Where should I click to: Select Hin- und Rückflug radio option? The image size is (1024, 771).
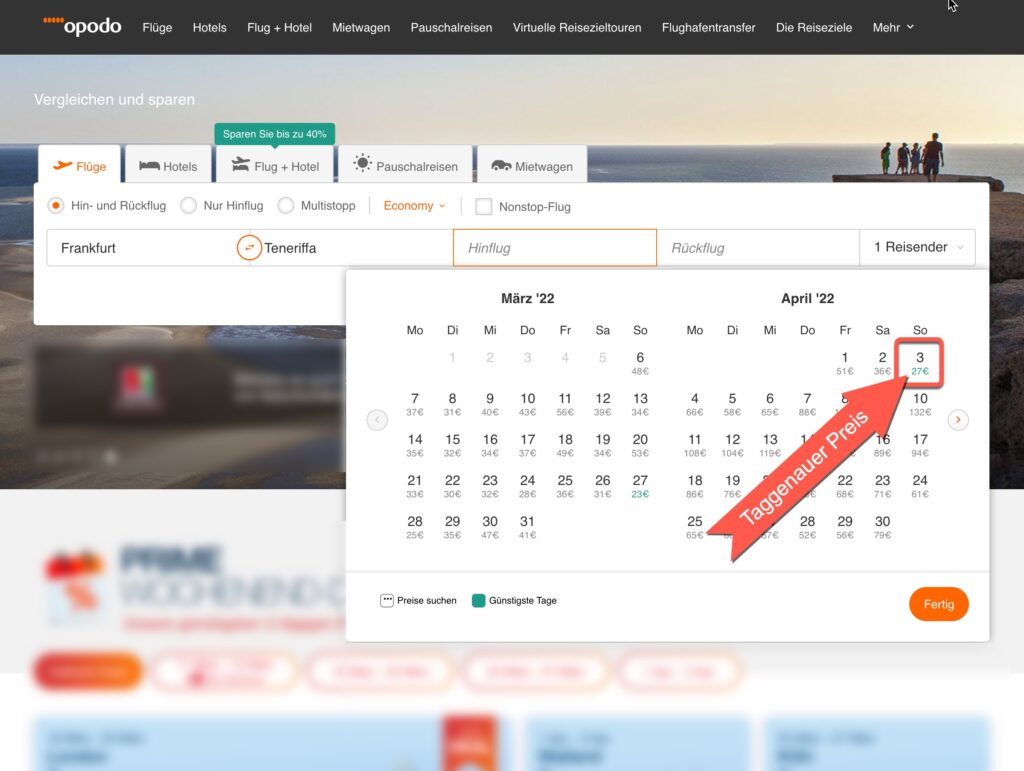[x=57, y=205]
